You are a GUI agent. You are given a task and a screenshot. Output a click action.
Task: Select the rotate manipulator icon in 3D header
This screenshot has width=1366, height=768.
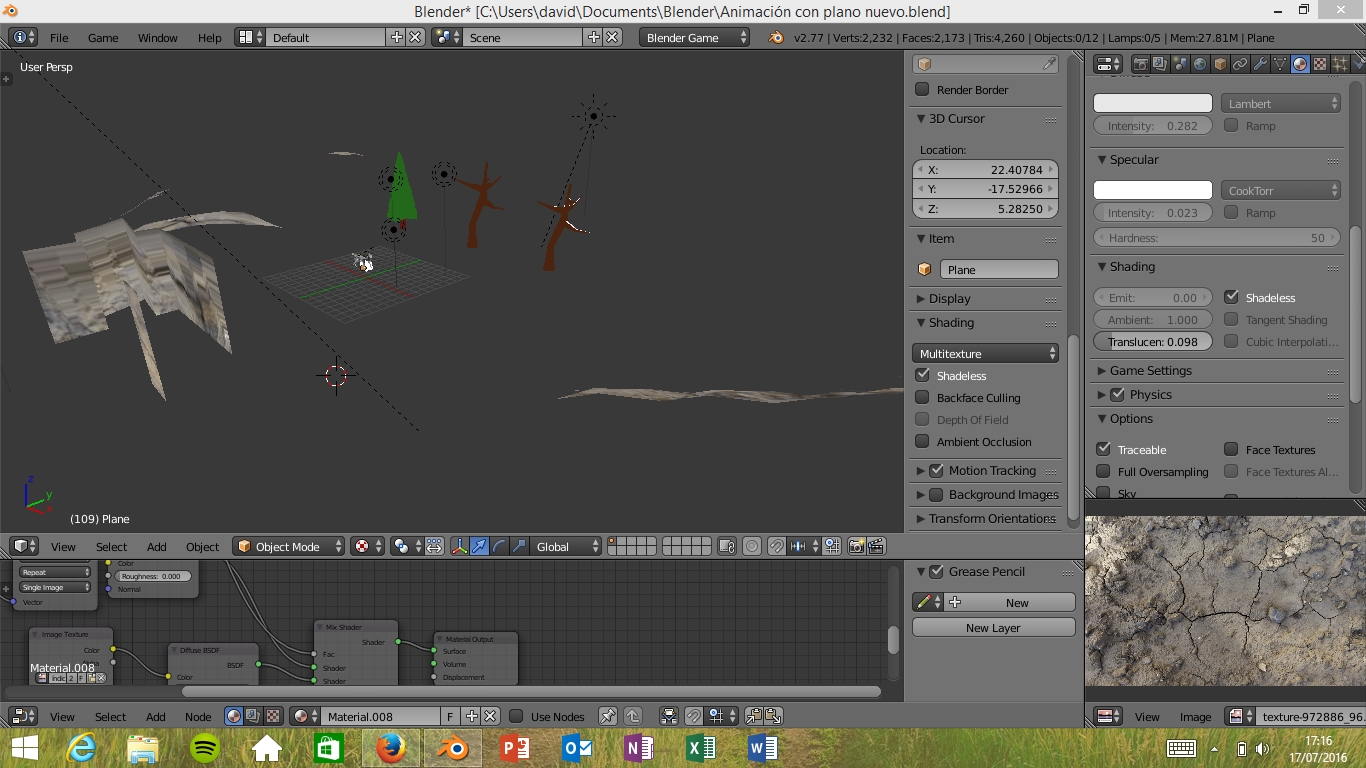point(499,547)
